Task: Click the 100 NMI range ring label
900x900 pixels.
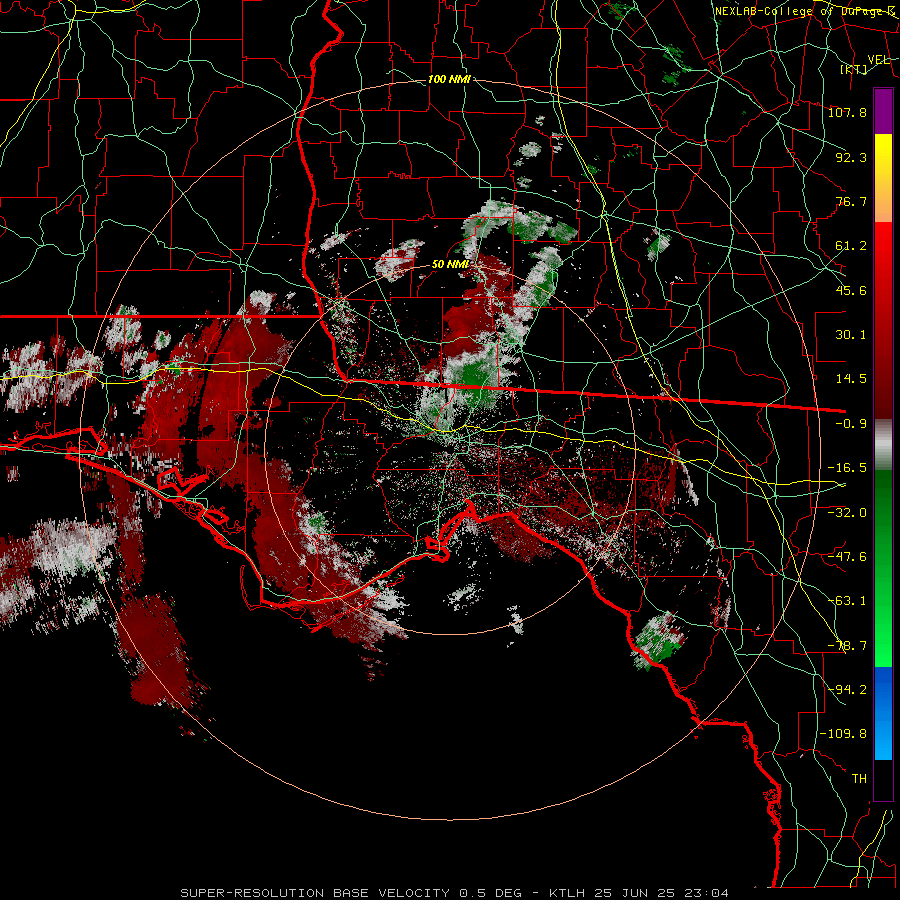Action: (x=449, y=79)
